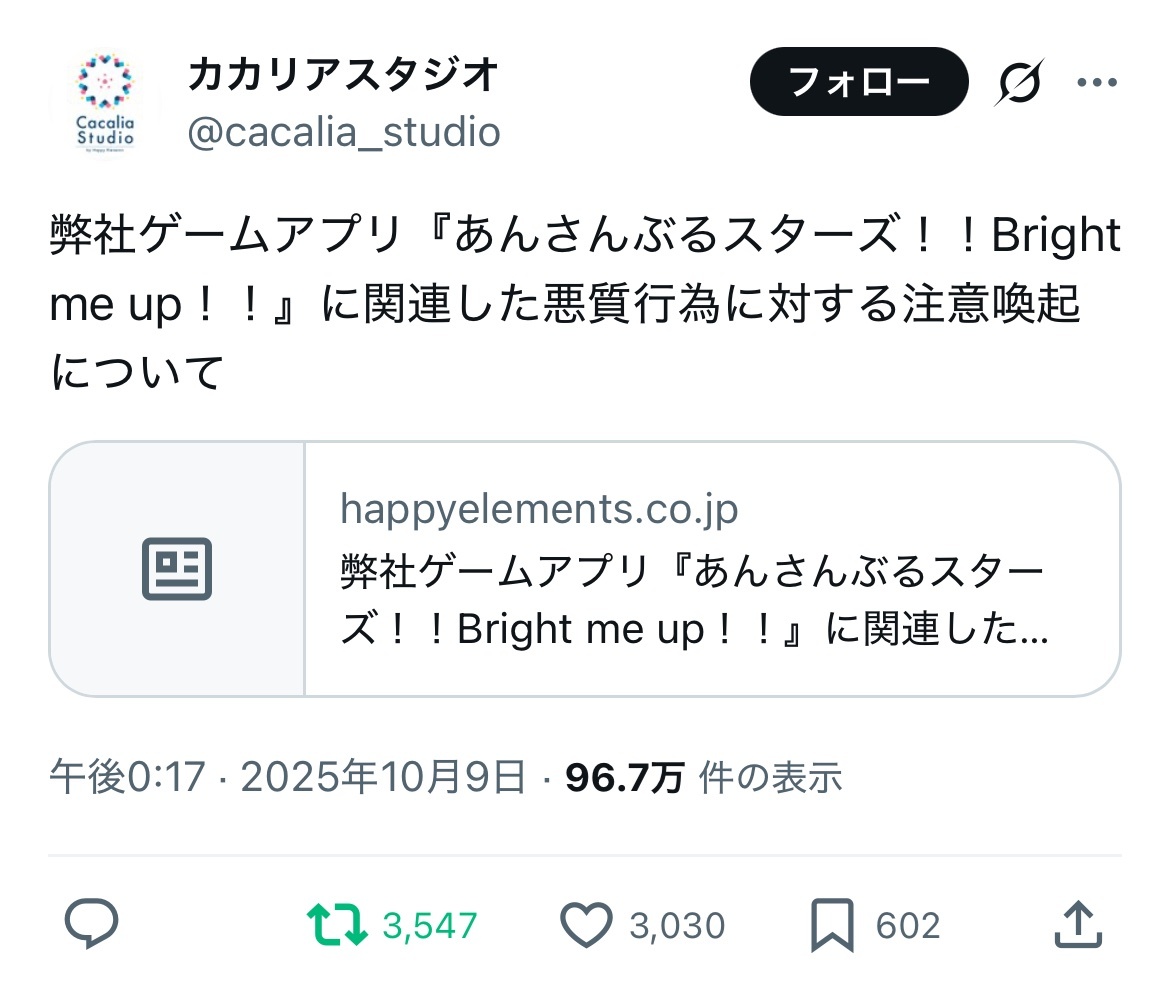Select the tweet body text

585,304
